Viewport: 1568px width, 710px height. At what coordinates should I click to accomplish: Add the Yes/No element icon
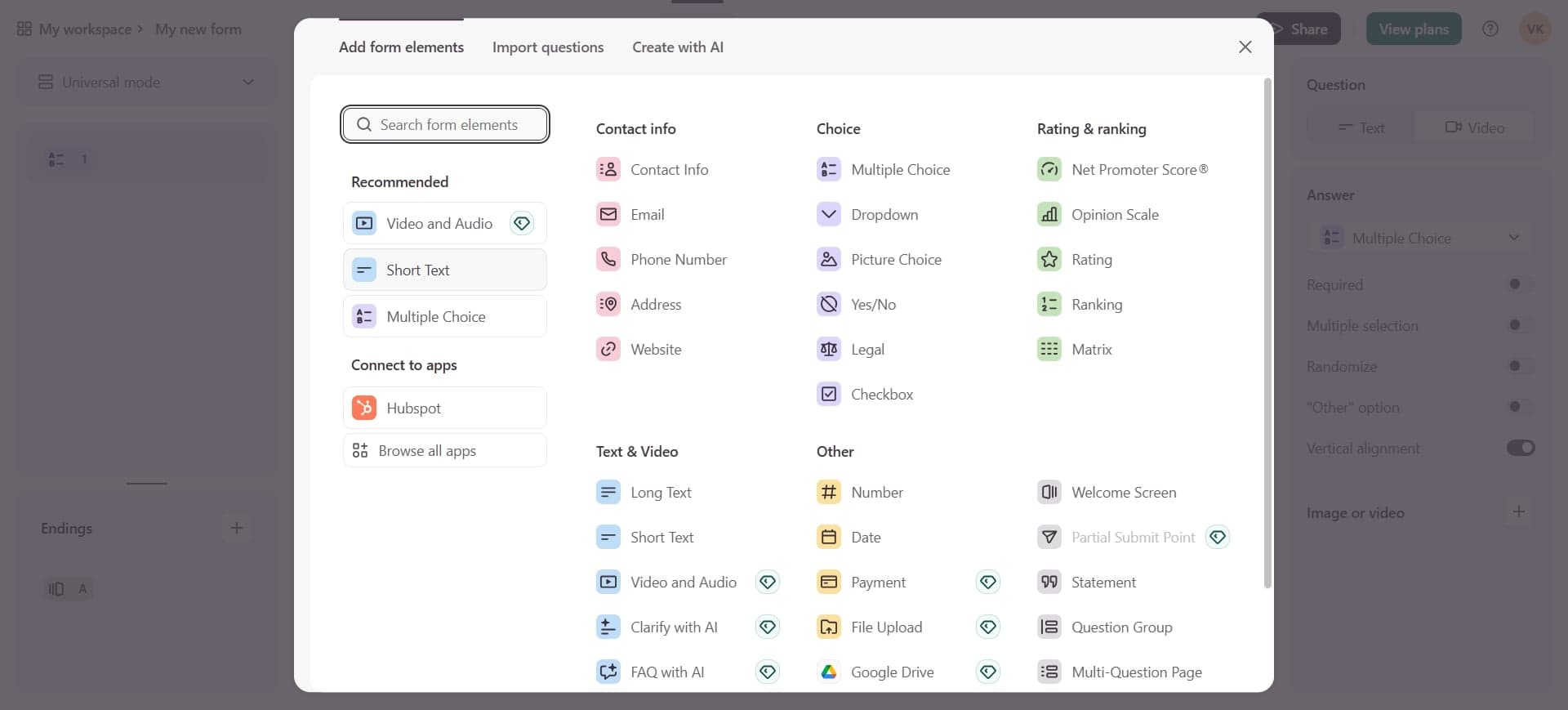pyautogui.click(x=828, y=305)
